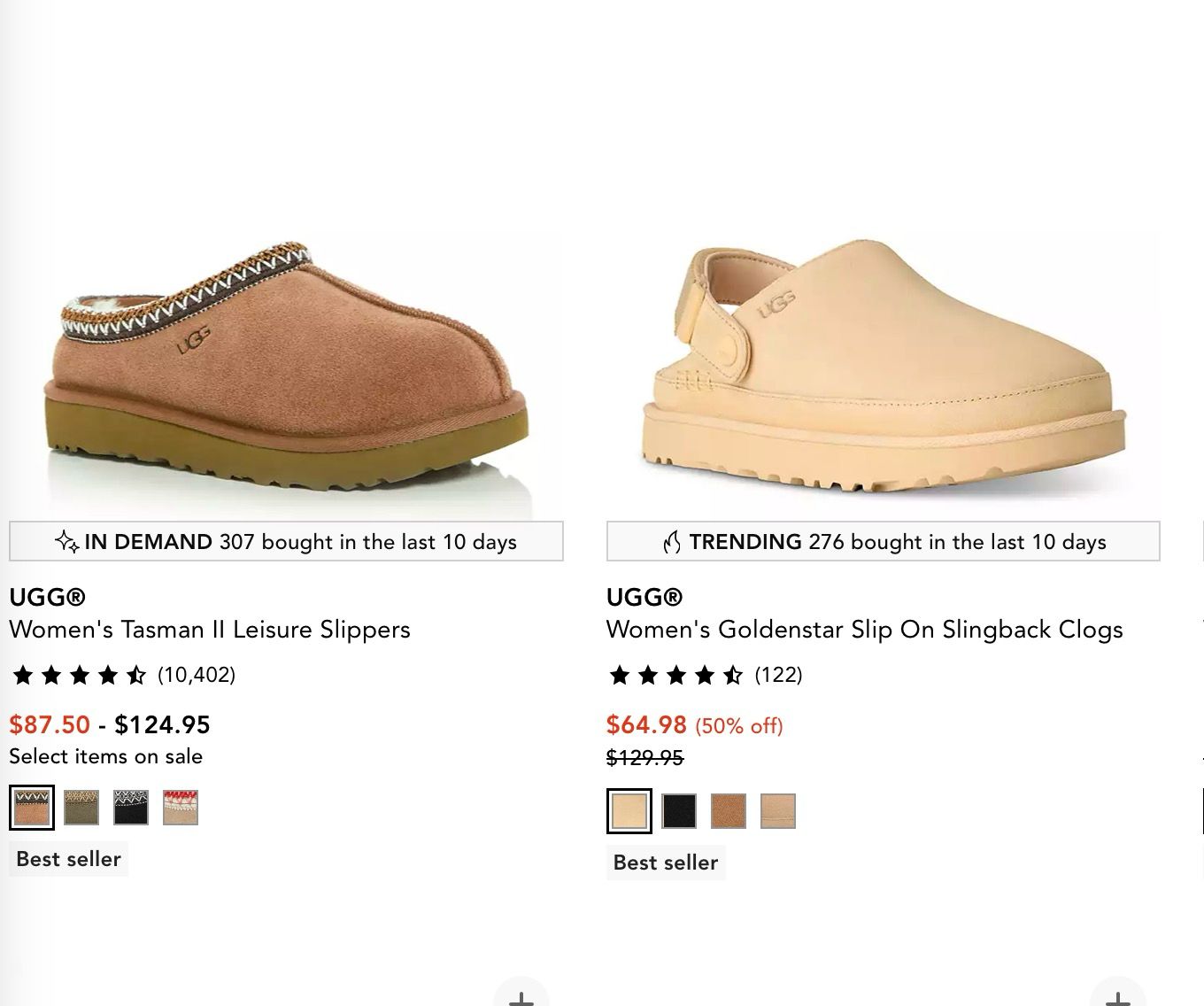Select the chestnut brown Goldenstar swatch
This screenshot has width=1204, height=1006.
click(729, 811)
